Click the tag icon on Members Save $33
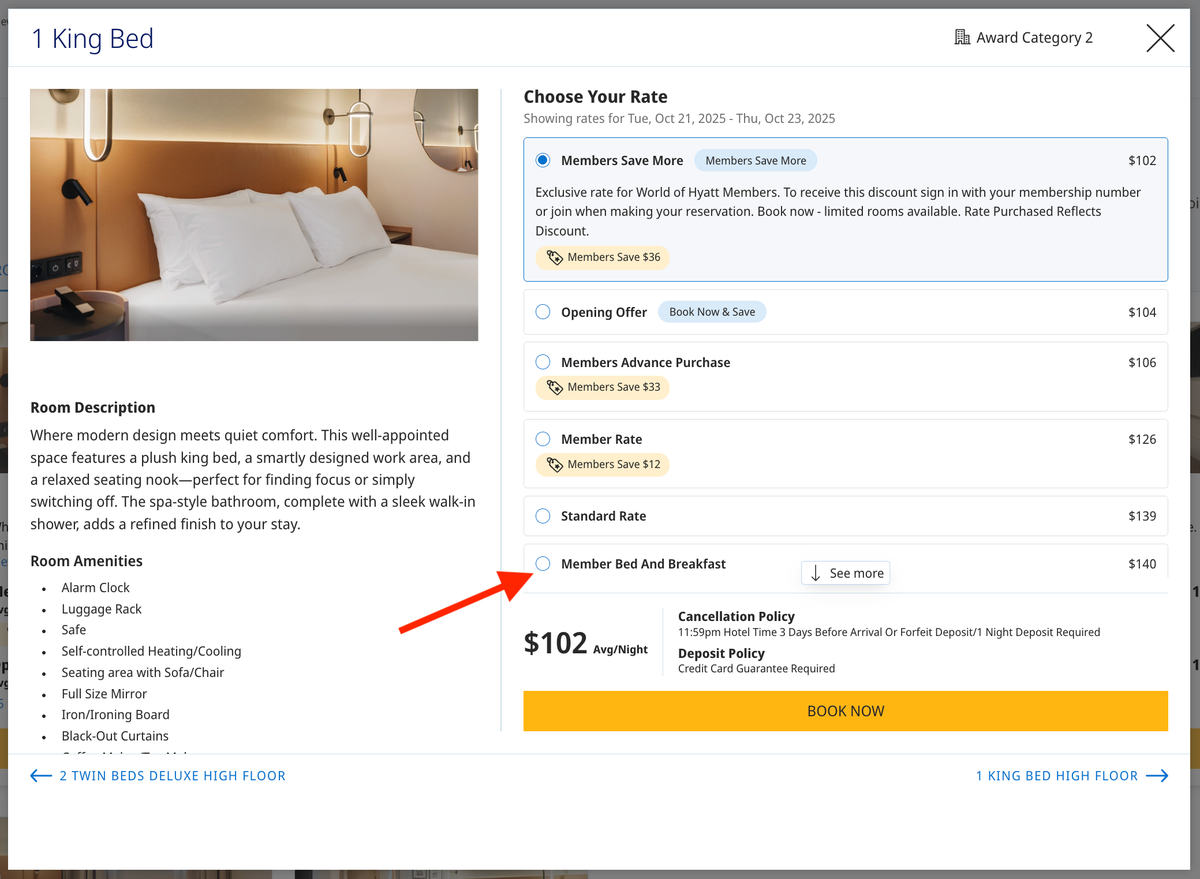 (x=556, y=387)
